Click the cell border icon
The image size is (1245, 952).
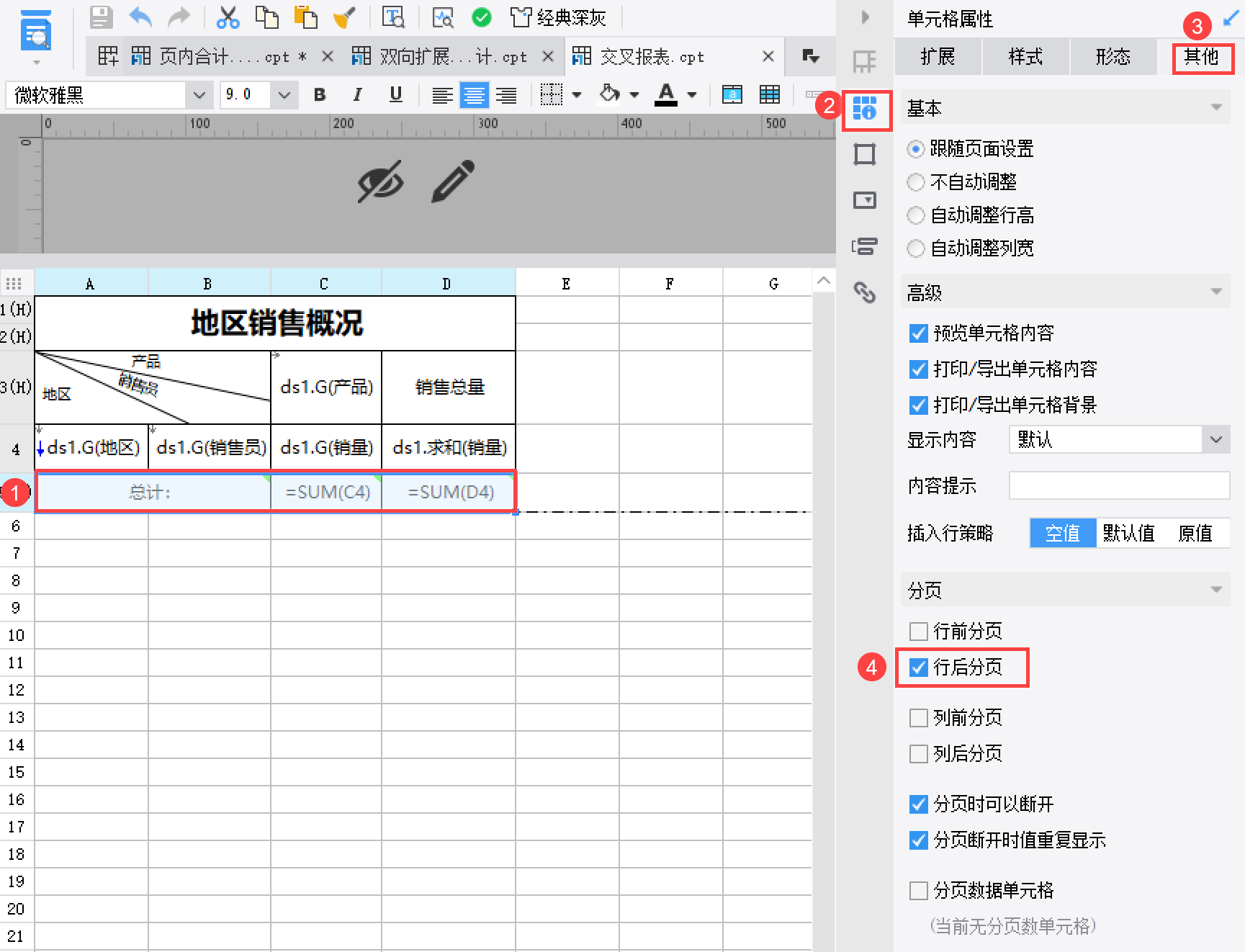(x=552, y=95)
